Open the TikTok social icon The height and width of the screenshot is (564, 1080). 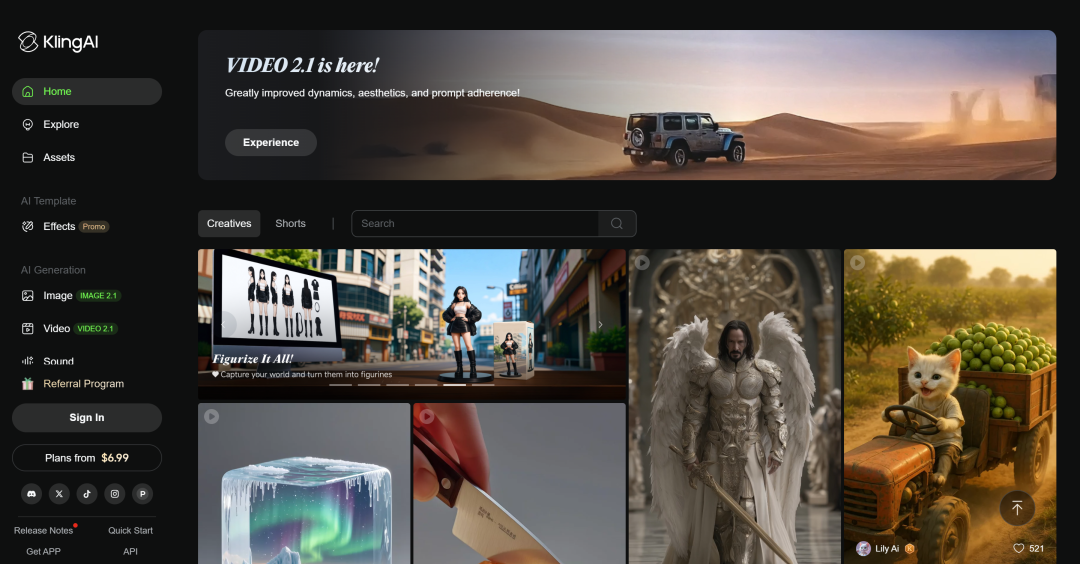(x=87, y=494)
